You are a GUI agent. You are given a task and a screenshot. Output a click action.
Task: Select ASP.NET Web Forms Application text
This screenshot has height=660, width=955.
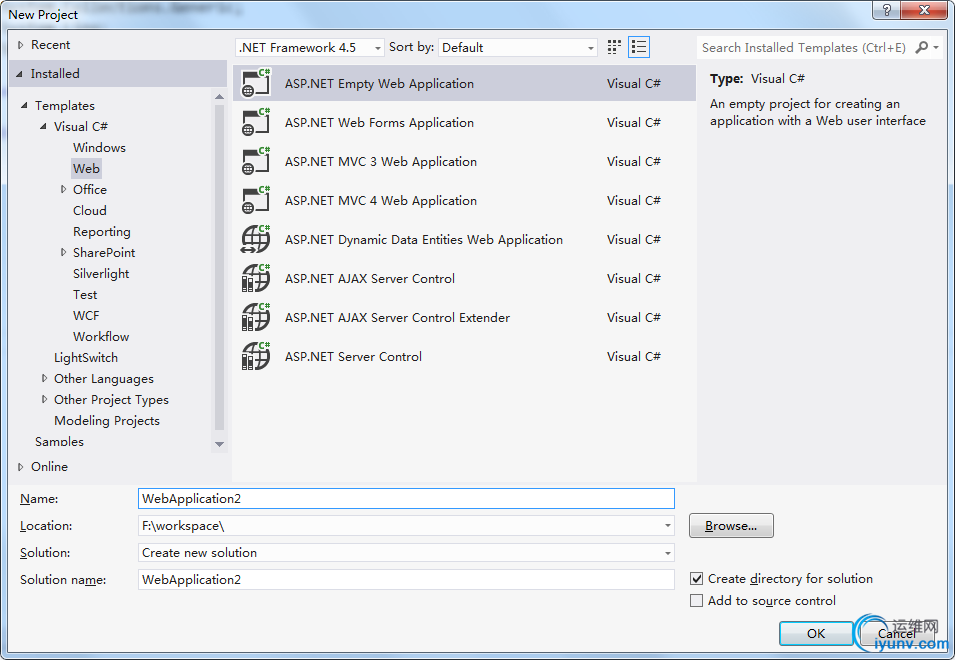tap(379, 122)
